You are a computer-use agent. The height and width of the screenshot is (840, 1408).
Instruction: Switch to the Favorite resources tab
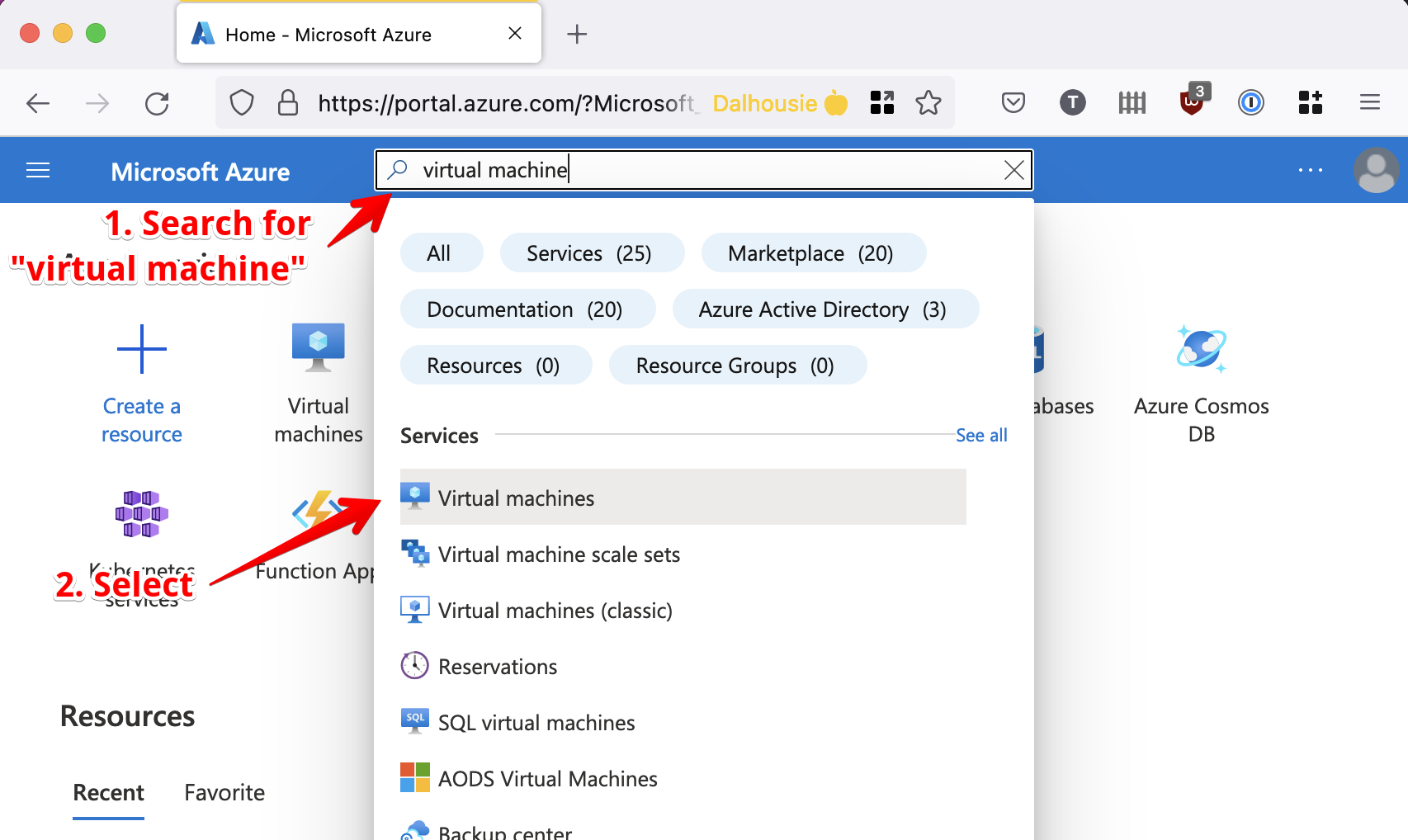[x=224, y=793]
